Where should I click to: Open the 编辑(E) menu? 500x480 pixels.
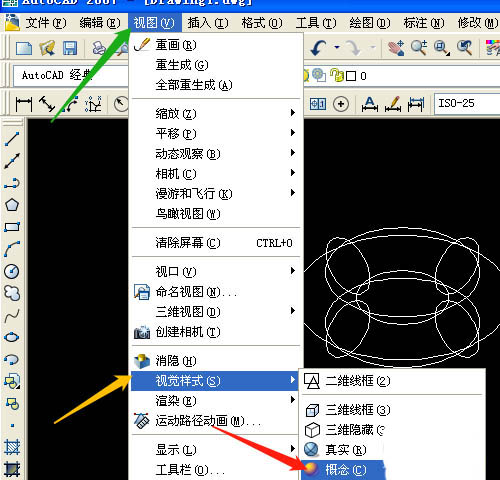[x=100, y=23]
